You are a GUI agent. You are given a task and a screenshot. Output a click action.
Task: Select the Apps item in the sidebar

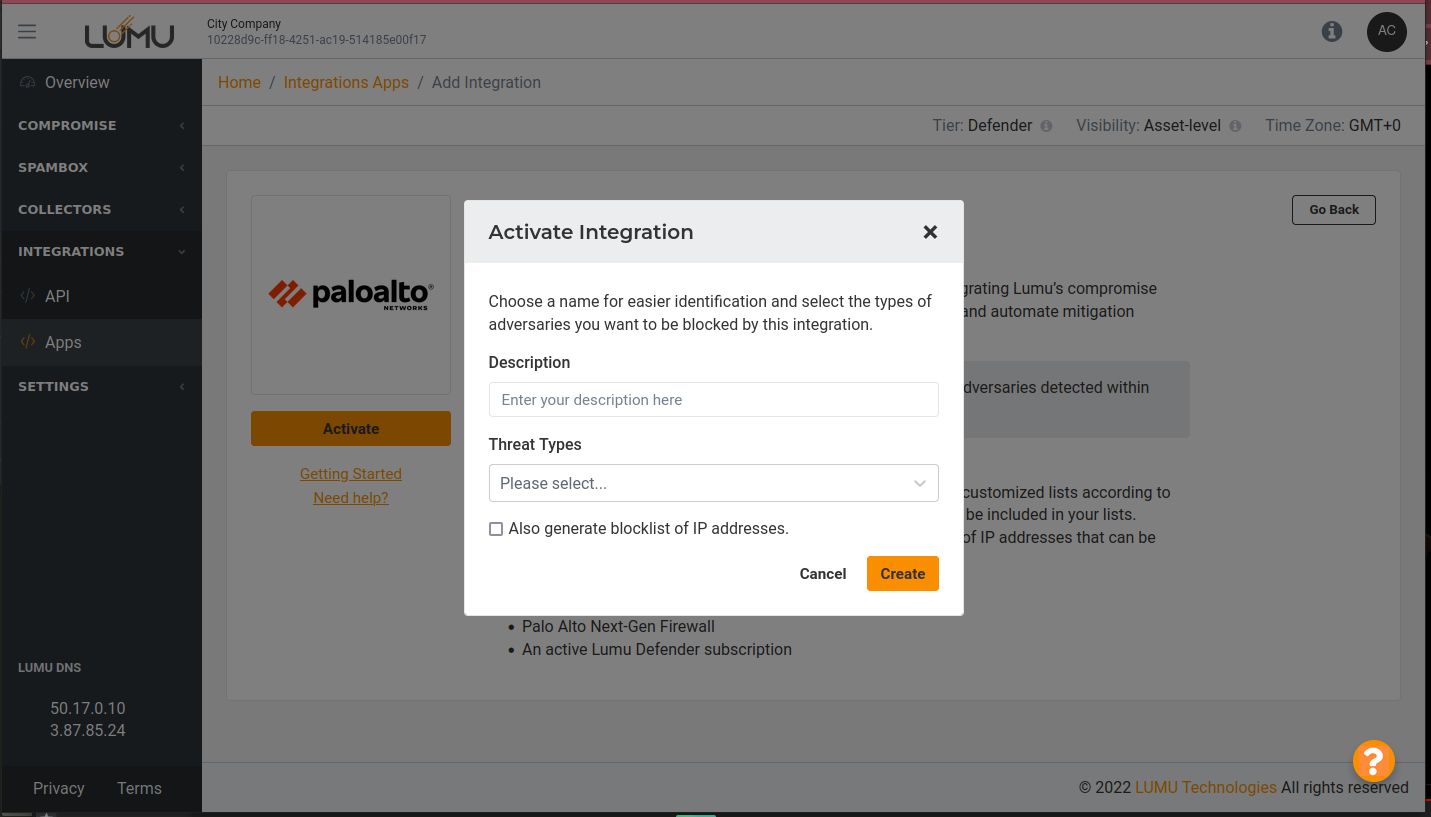62,342
